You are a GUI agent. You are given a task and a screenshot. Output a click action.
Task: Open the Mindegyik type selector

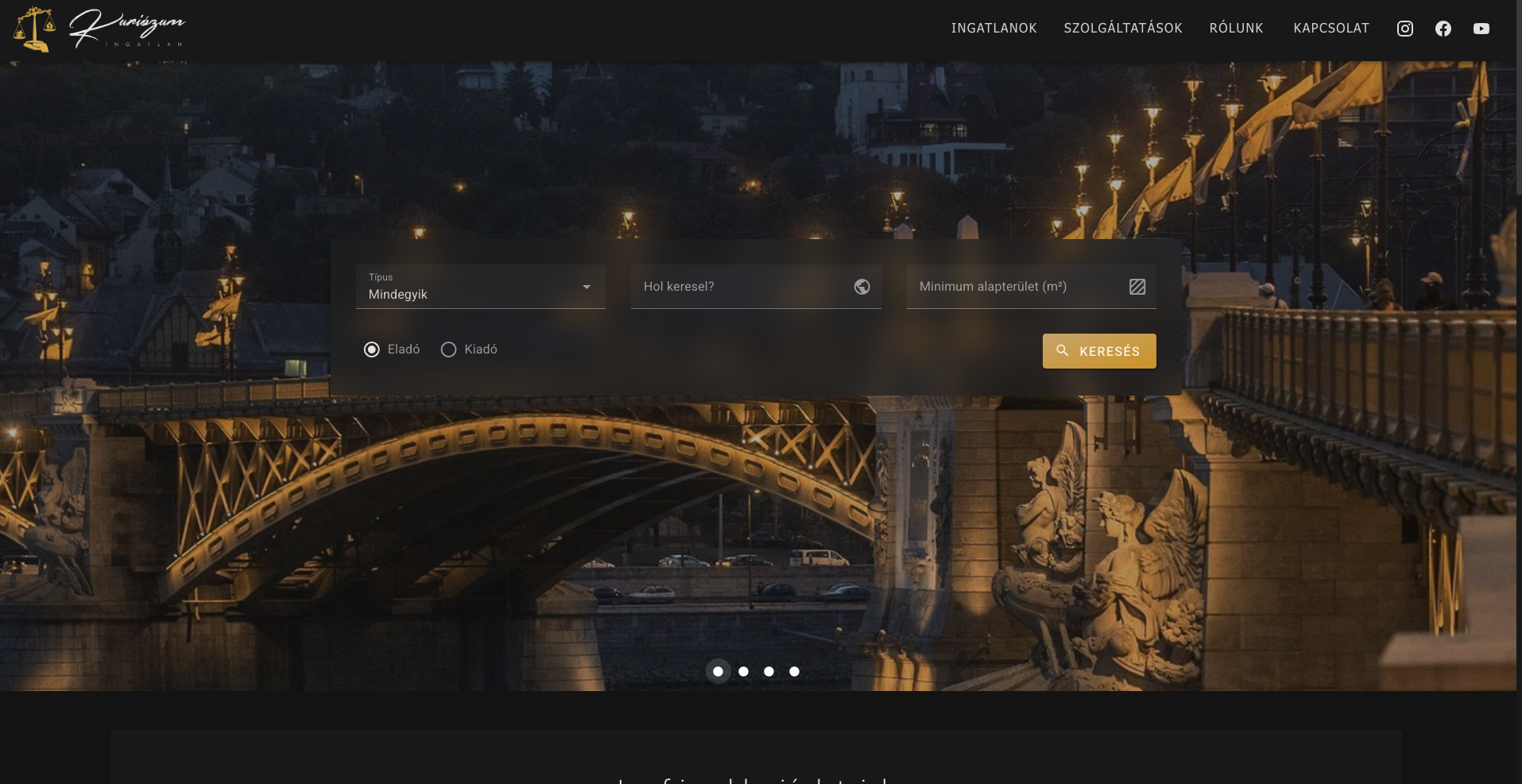pyautogui.click(x=469, y=294)
